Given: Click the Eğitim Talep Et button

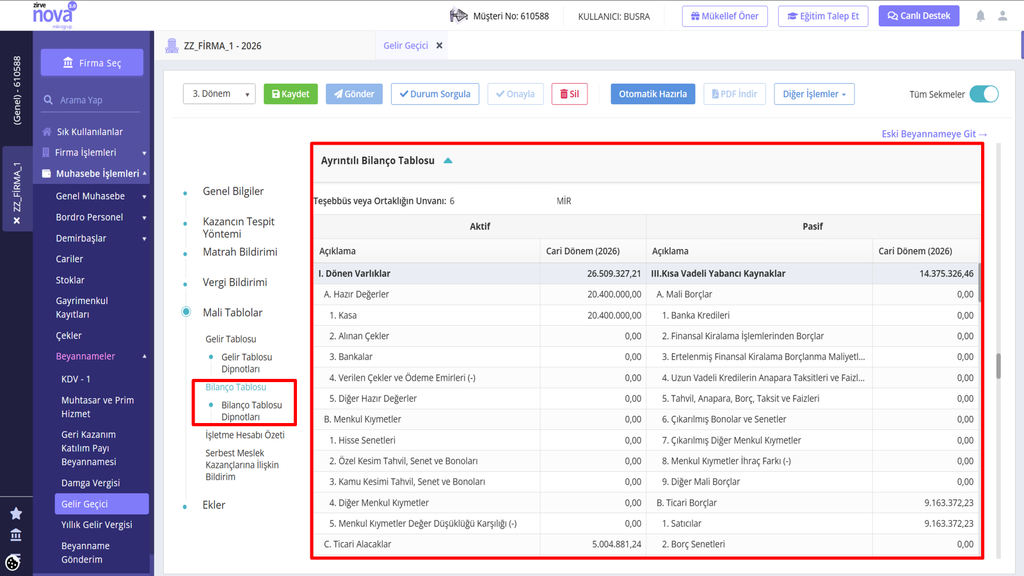Looking at the screenshot, I should 823,16.
